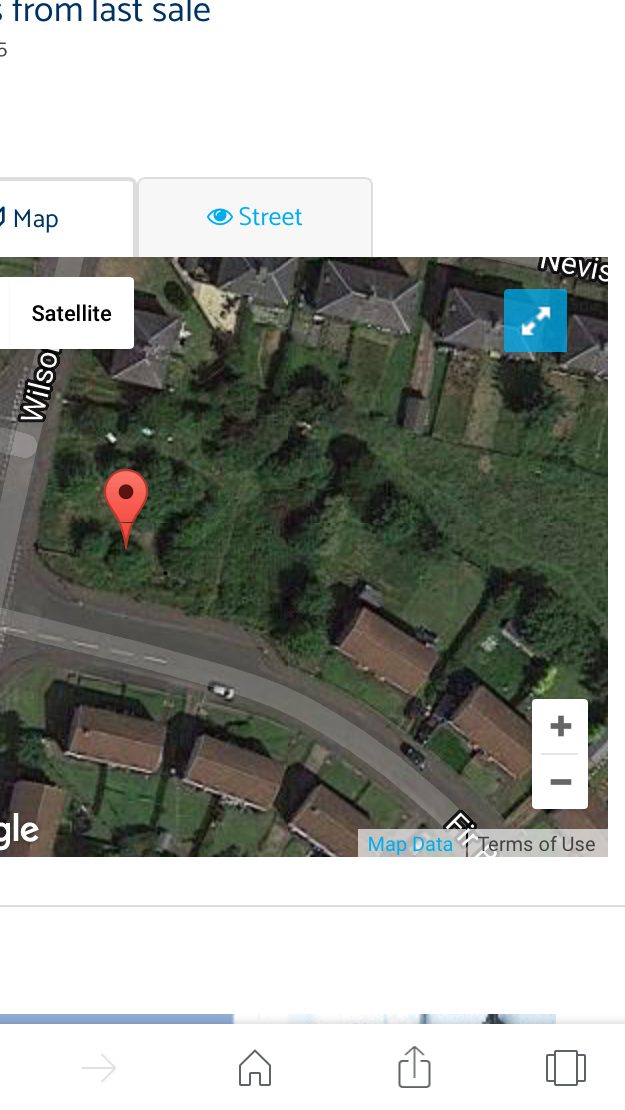Open the right-hand thumbnail below the map
Screen dimensions: 625x1110
[422, 1019]
